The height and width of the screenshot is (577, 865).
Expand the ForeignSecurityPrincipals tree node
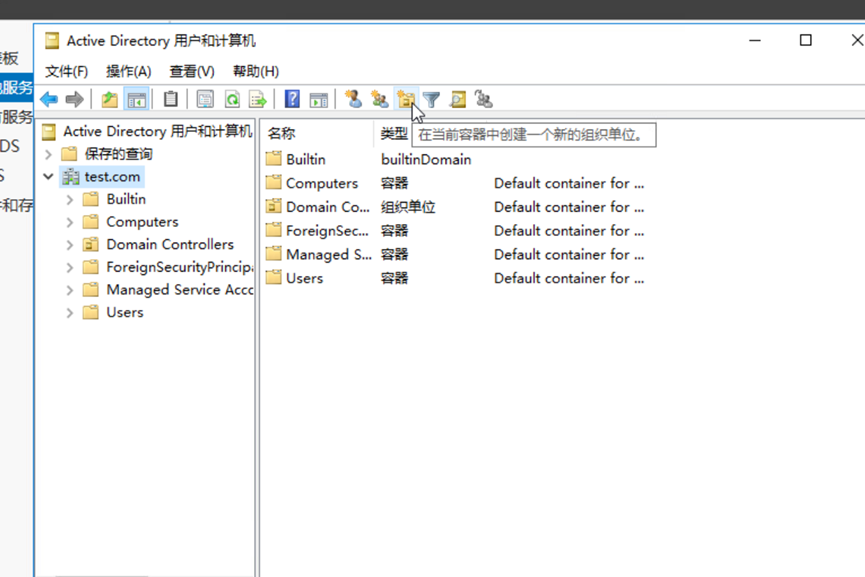pyautogui.click(x=70, y=267)
